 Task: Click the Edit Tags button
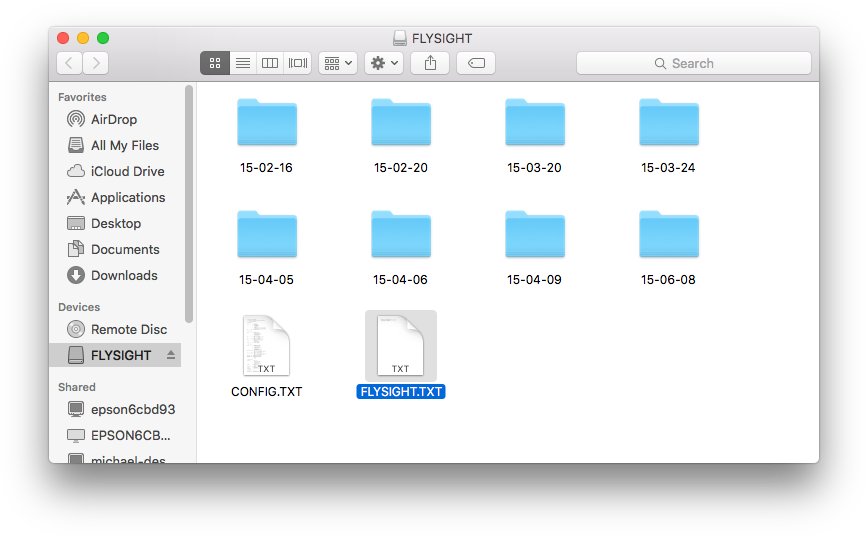tap(476, 63)
